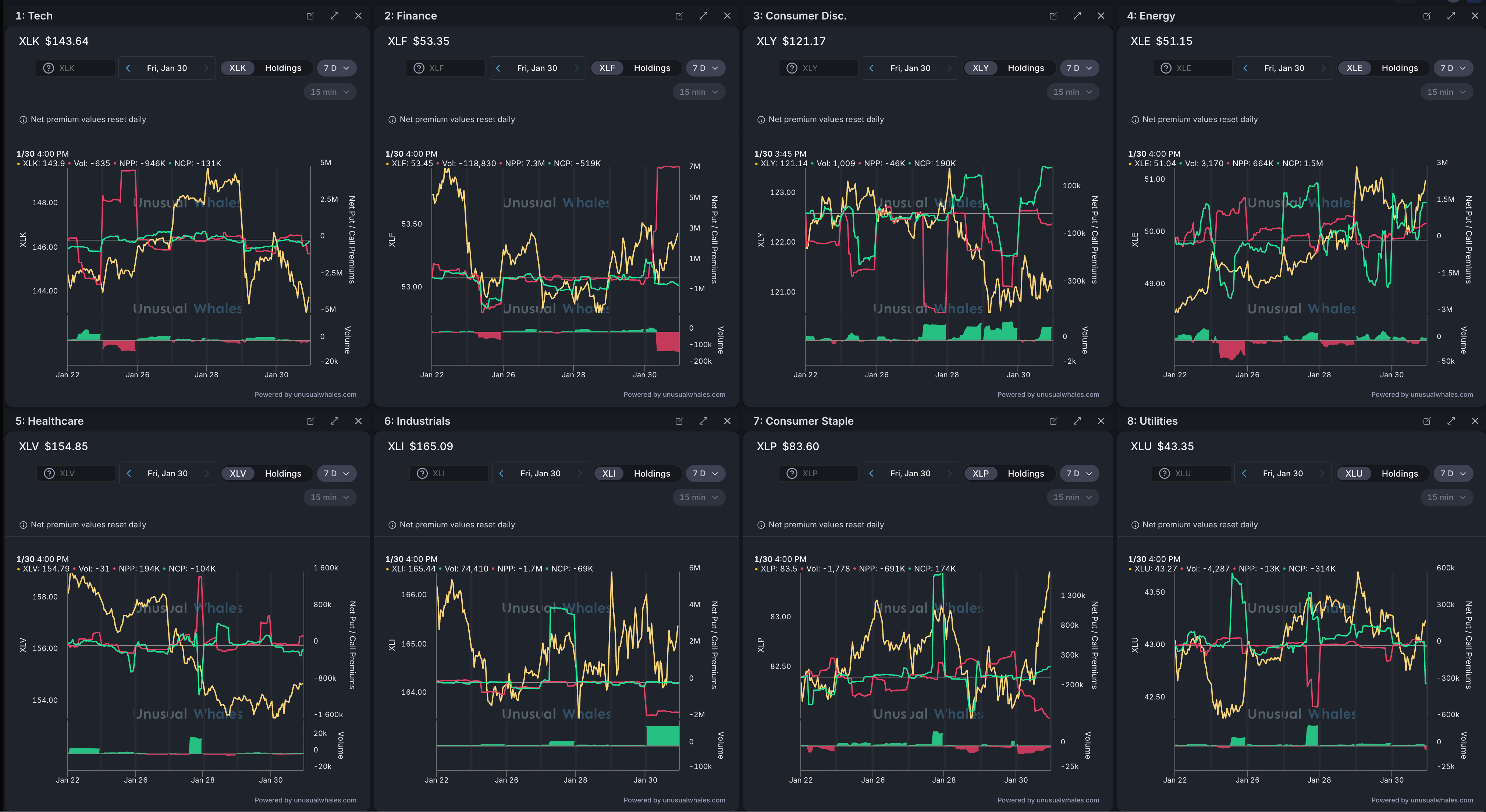Open unusualwhales.com link under Tech chart
This screenshot has height=812, width=1486.
pyautogui.click(x=325, y=395)
